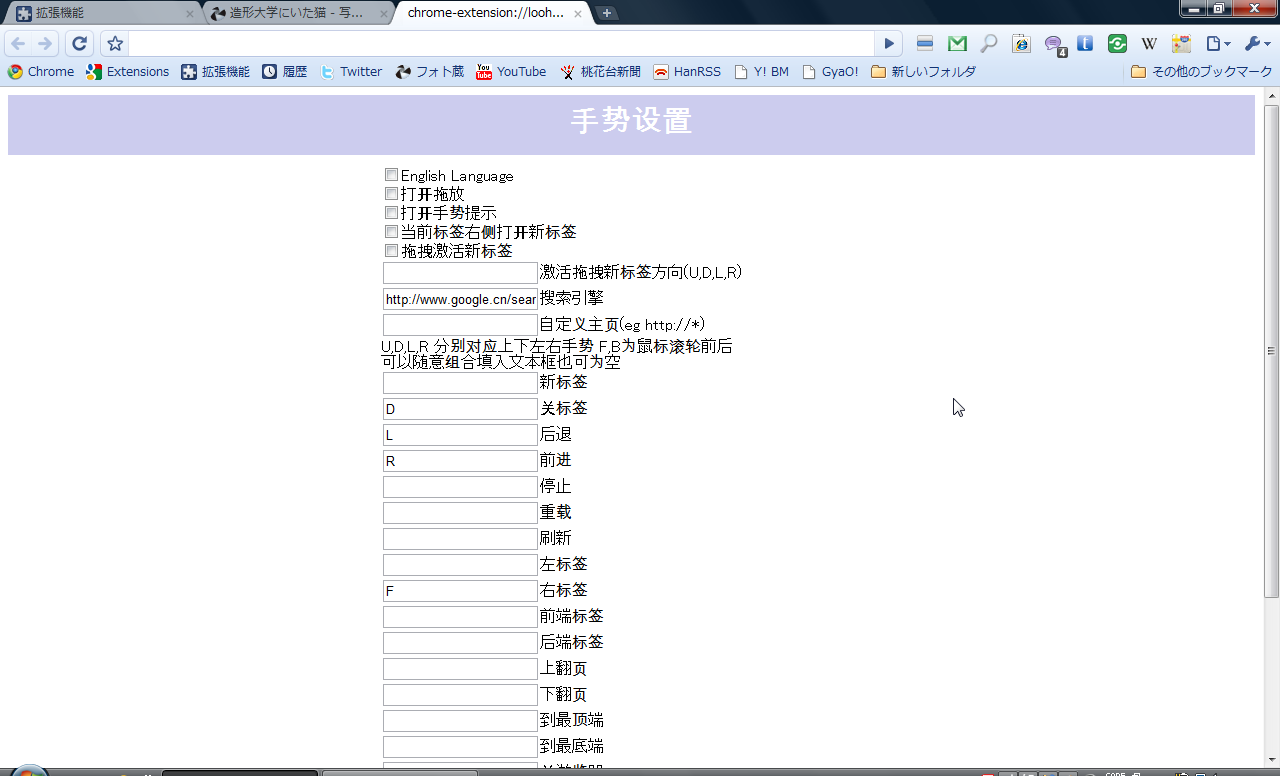This screenshot has width=1280, height=776.
Task: Open the 拡張機能 bookmark in bookmarks bar
Action: (215, 72)
